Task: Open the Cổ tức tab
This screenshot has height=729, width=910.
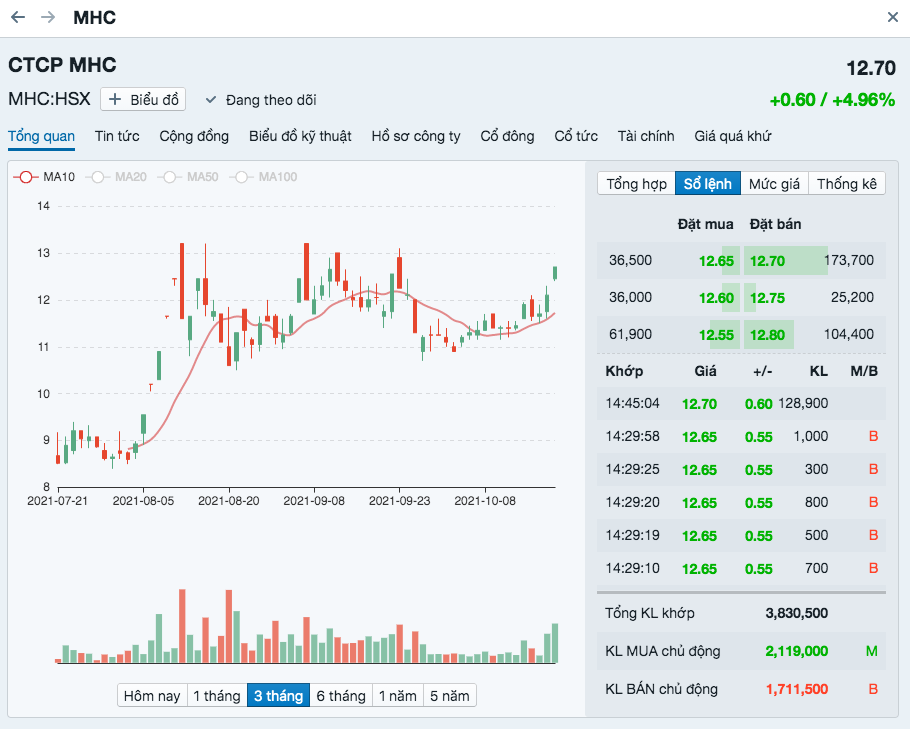Action: [x=576, y=136]
